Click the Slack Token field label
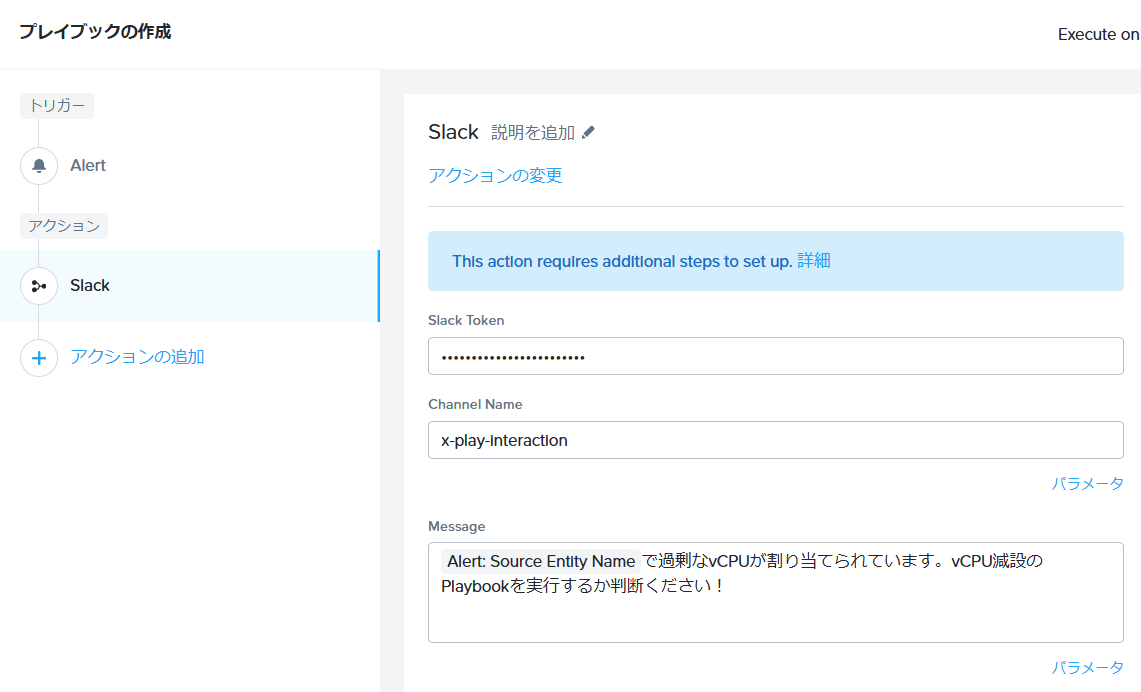The image size is (1141, 692). coord(466,321)
